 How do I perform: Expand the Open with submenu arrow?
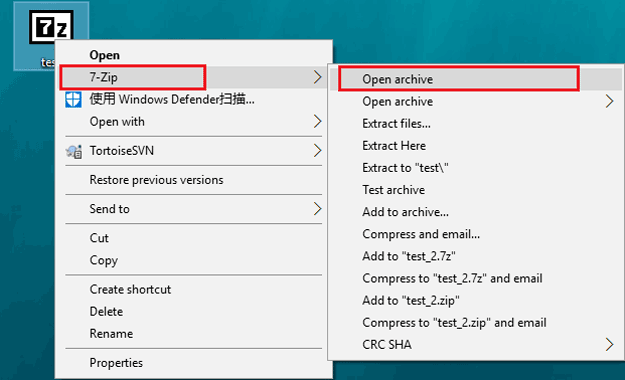(317, 122)
